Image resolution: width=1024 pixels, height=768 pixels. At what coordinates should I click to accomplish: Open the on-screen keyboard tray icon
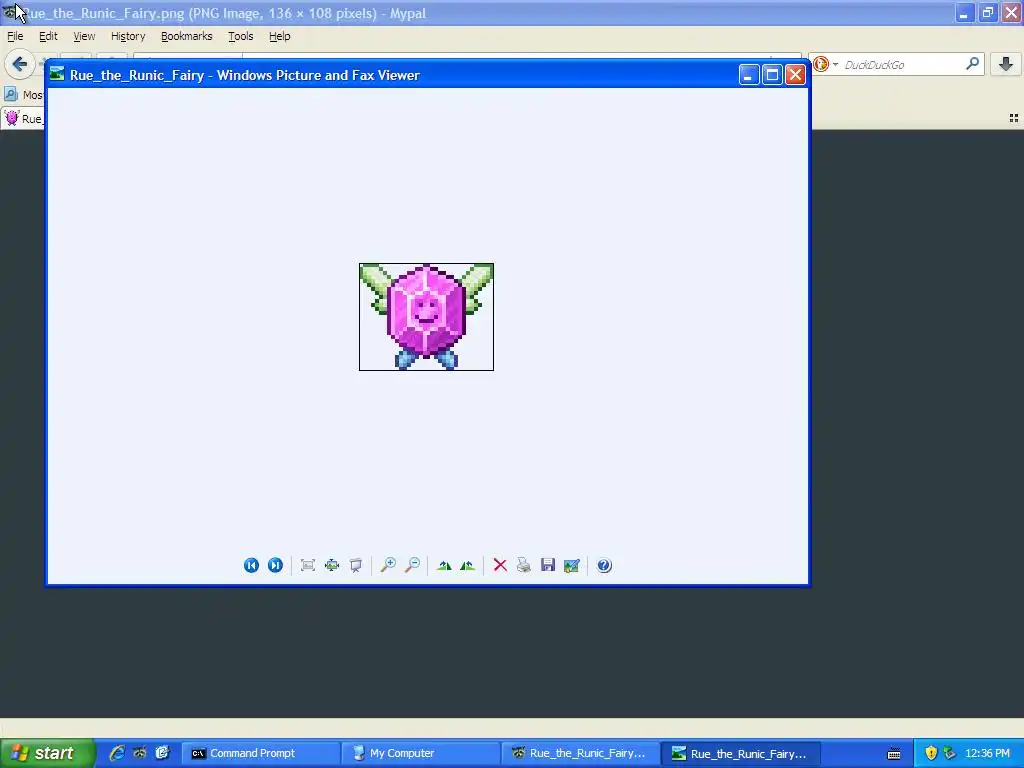click(x=894, y=754)
